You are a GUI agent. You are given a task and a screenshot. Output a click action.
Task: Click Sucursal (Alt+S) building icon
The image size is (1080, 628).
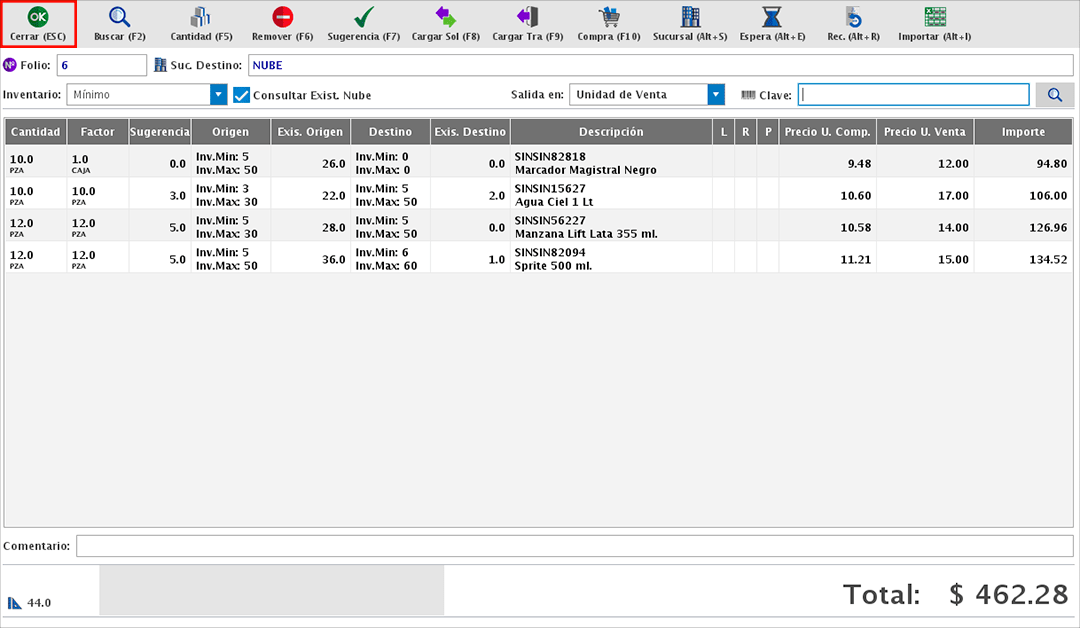(x=690, y=17)
